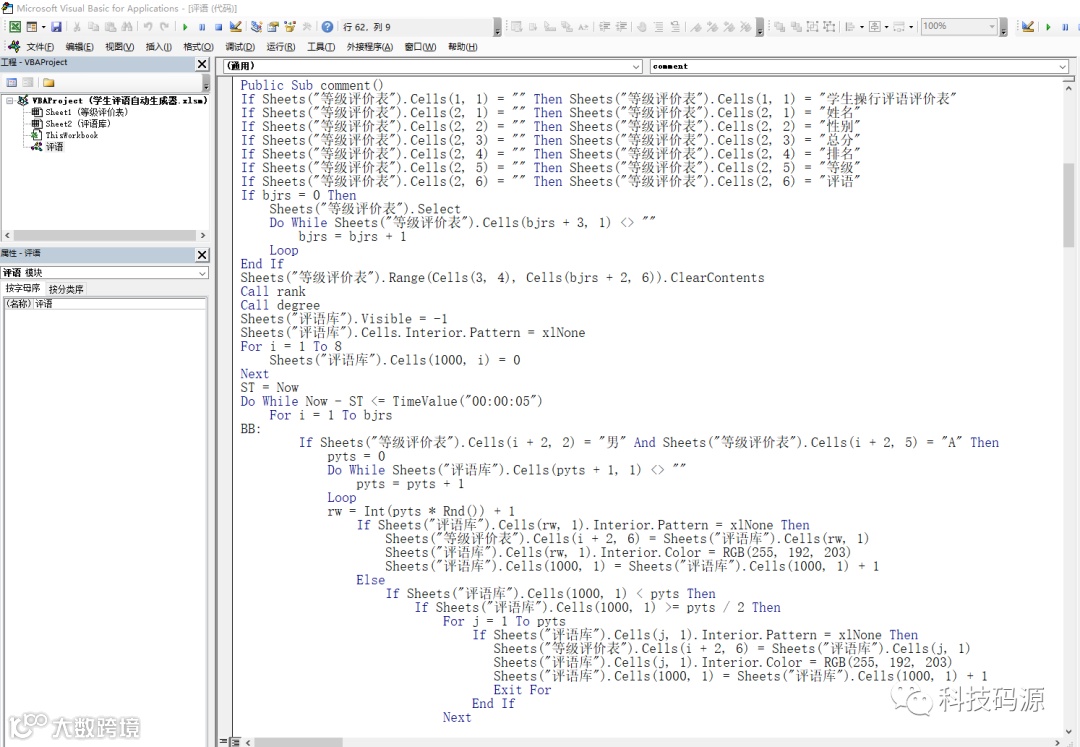Viewport: 1080px width, 747px height.
Task: Click the blue Help question mark icon
Action: coord(327,27)
